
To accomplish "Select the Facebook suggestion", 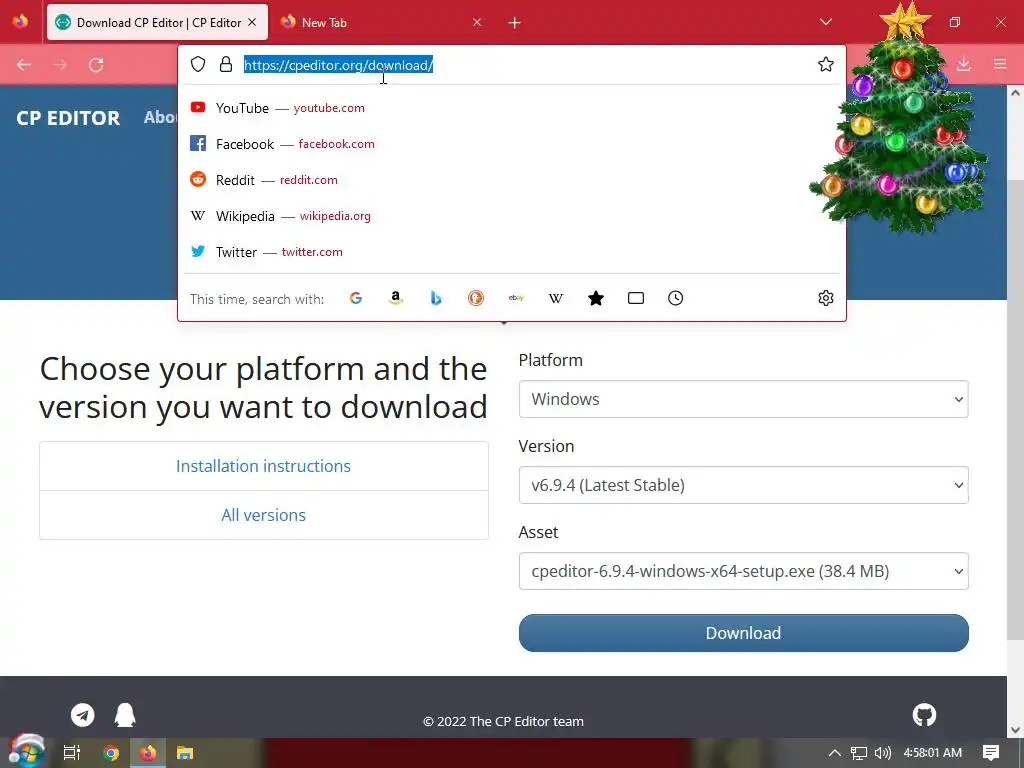I will (x=511, y=144).
